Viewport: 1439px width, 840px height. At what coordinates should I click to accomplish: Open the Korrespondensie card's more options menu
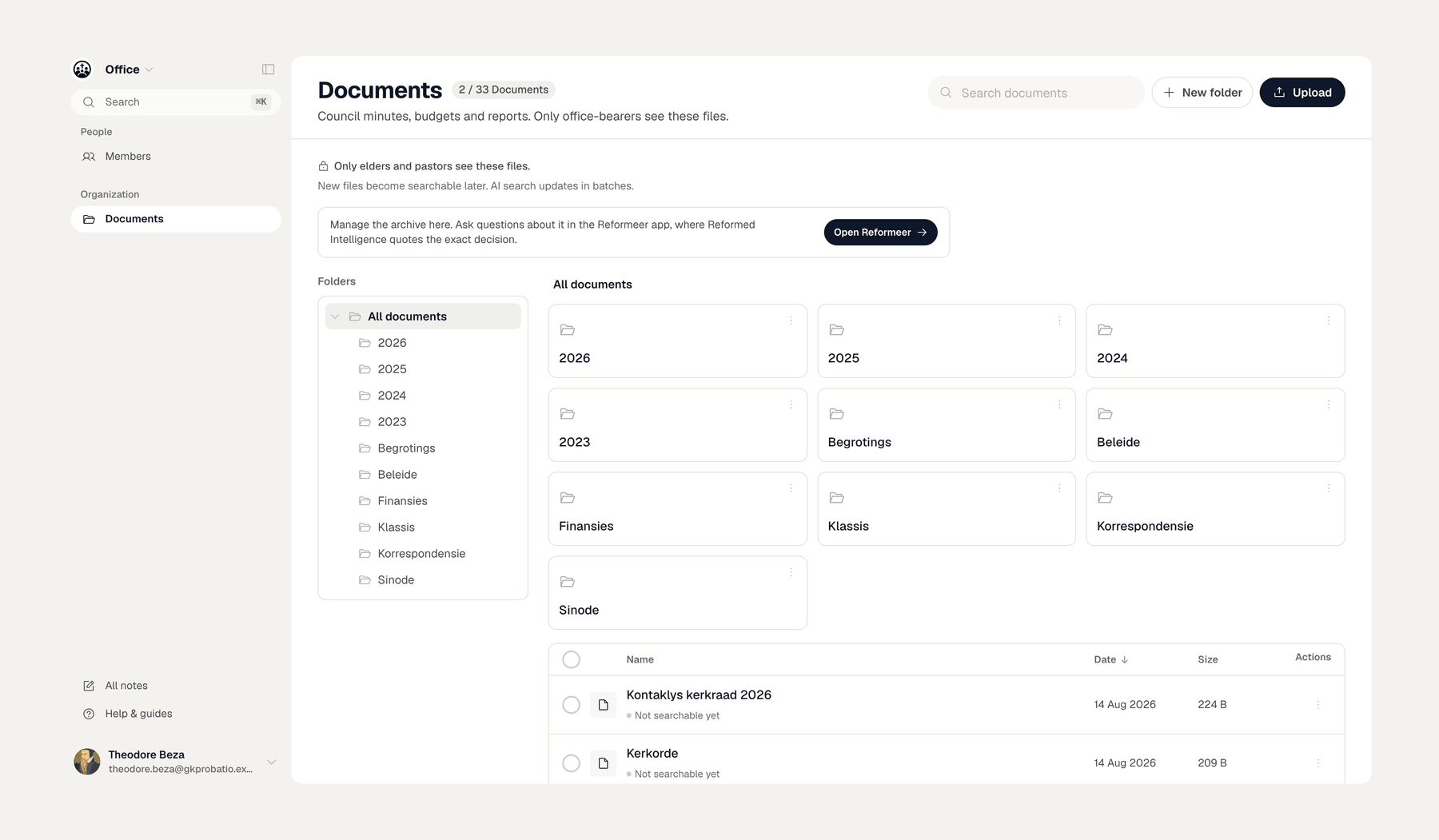[x=1329, y=488]
